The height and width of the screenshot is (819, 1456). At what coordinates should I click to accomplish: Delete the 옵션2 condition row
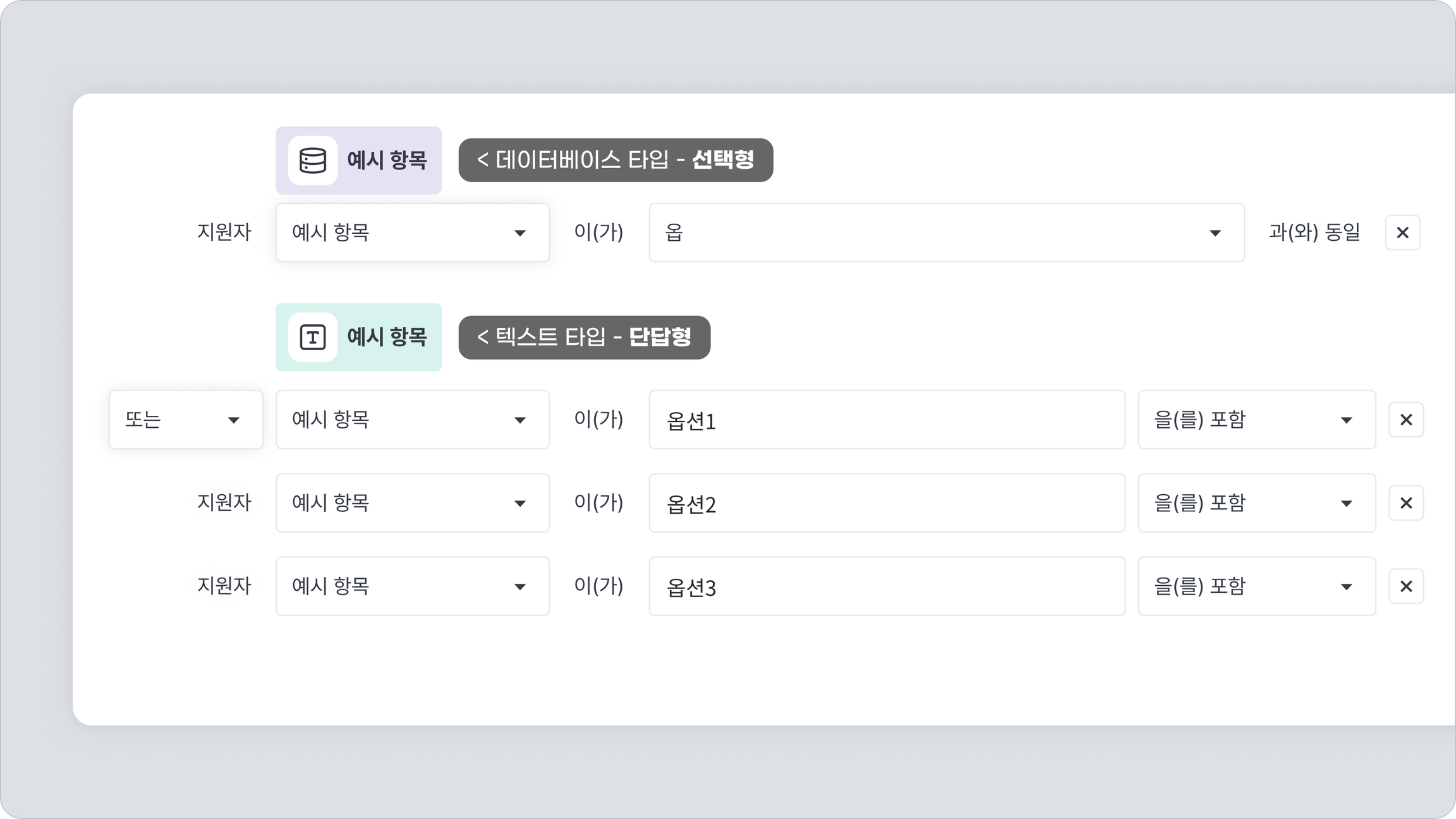tap(1406, 503)
